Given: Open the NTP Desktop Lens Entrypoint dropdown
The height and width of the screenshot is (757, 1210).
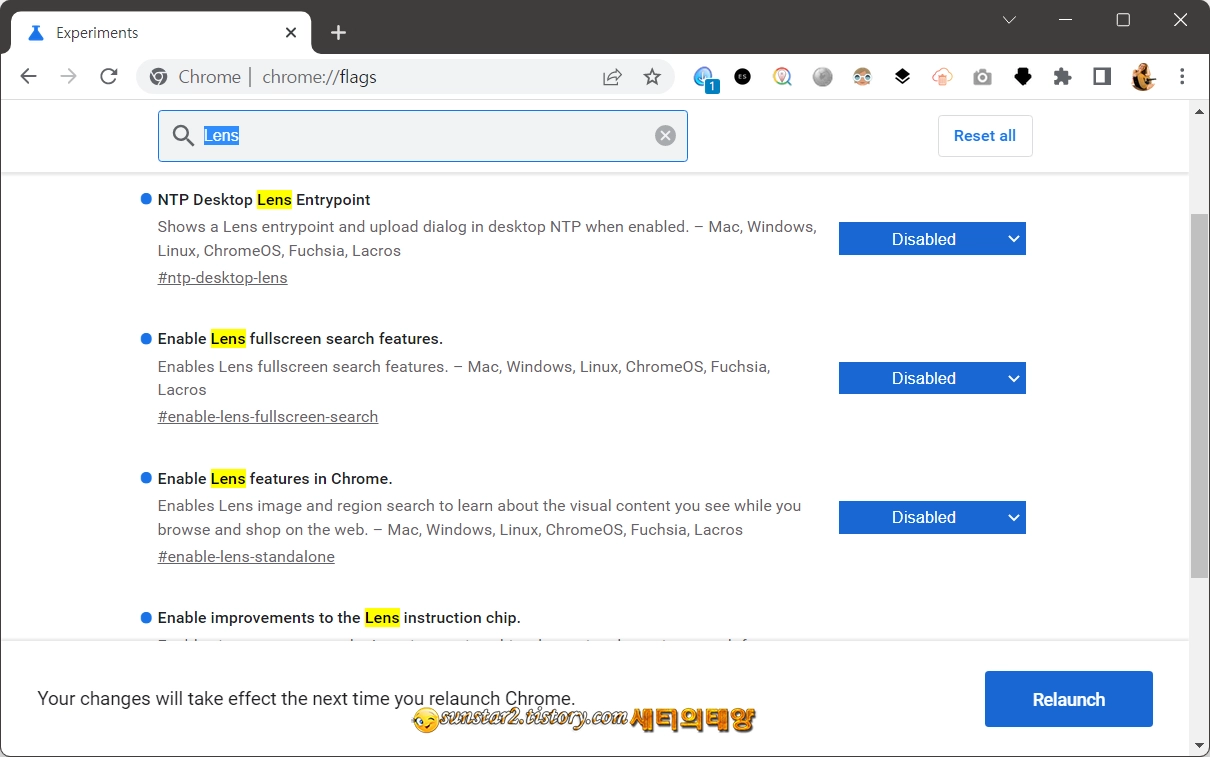Looking at the screenshot, I should [932, 239].
